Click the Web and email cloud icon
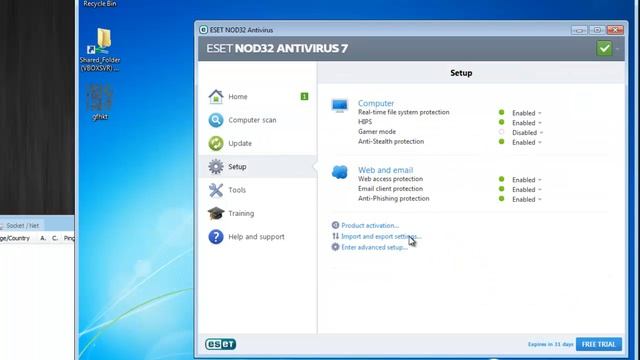640x360 pixels. pyautogui.click(x=340, y=172)
